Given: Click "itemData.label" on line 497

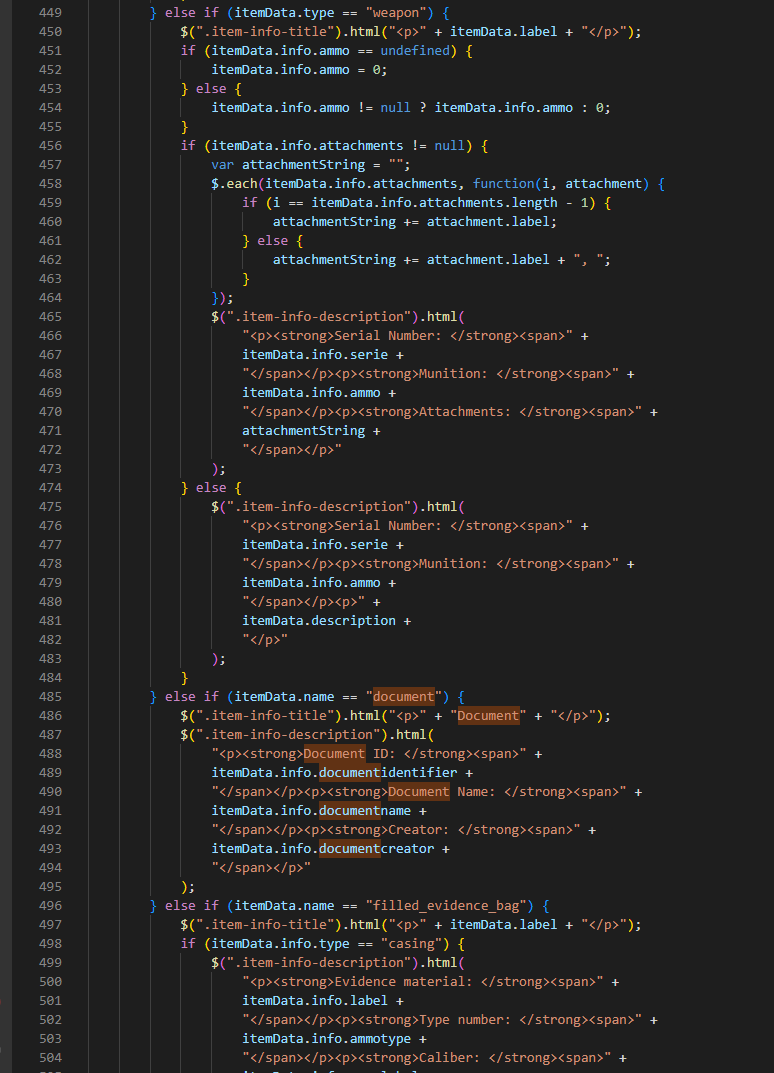Looking at the screenshot, I should 504,925.
